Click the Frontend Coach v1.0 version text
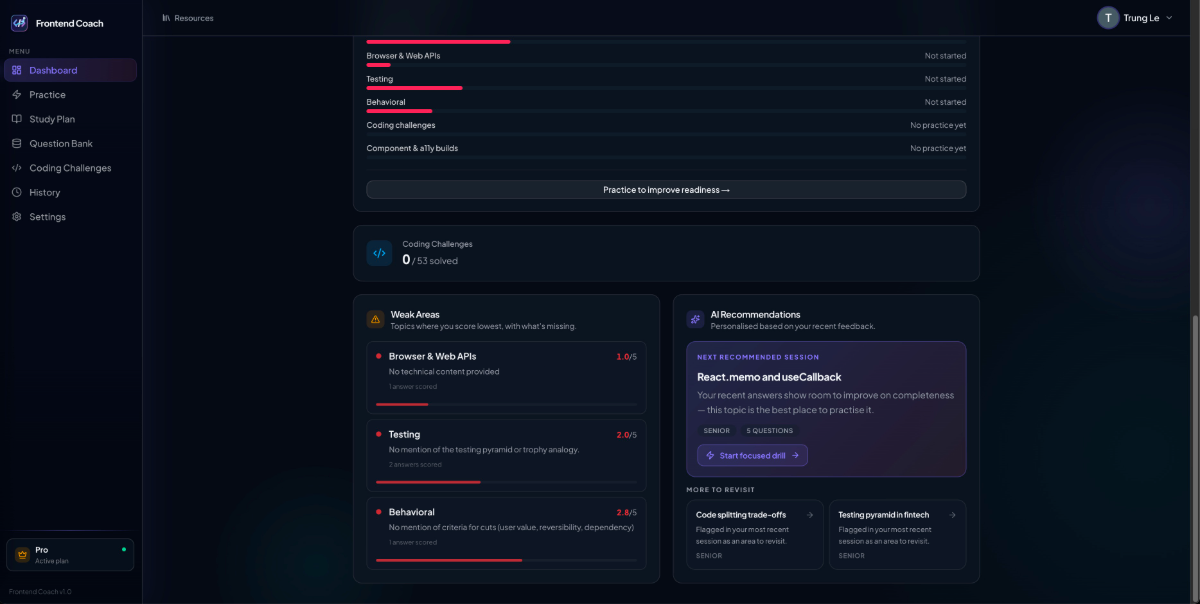The image size is (1200, 604). tap(40, 591)
